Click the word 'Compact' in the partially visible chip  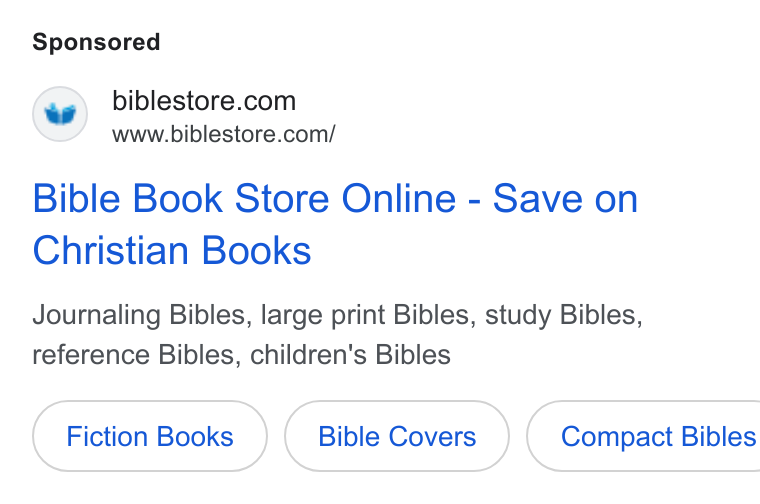(616, 437)
